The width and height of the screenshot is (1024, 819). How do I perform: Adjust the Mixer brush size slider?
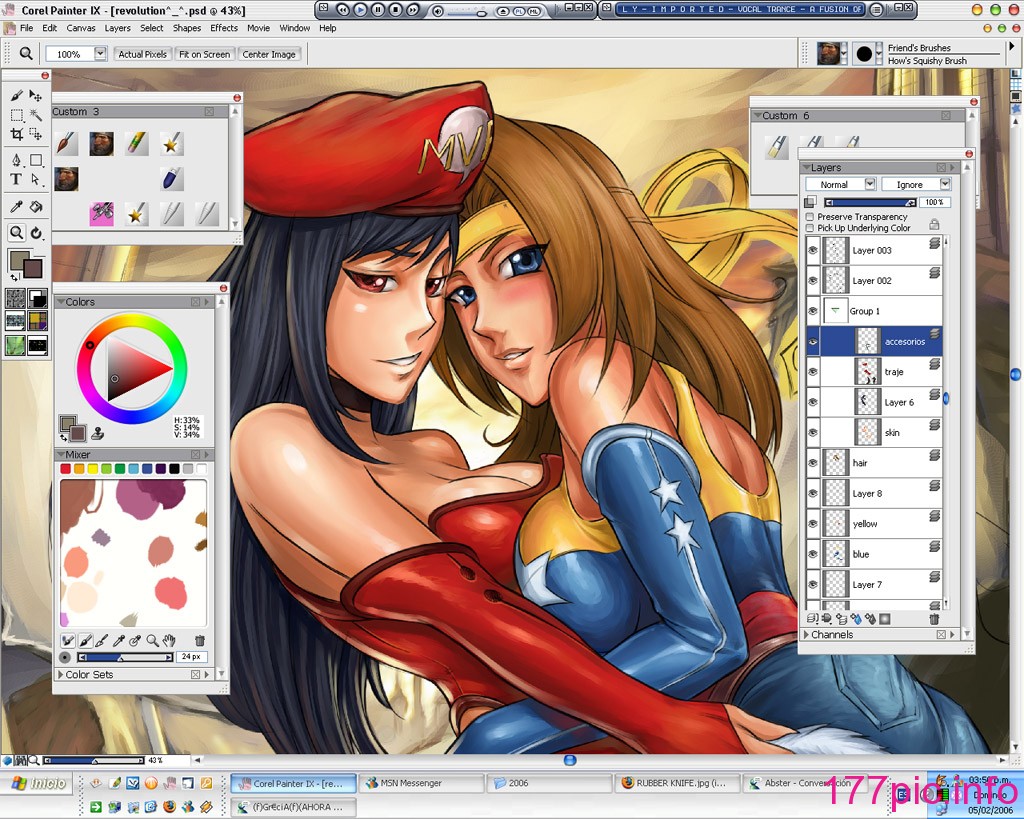125,657
